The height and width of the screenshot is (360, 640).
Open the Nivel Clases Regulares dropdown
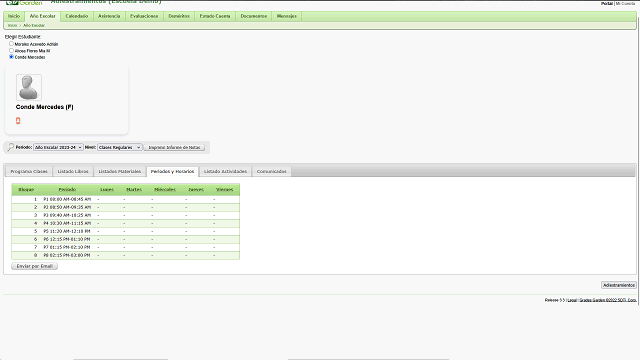click(x=120, y=147)
